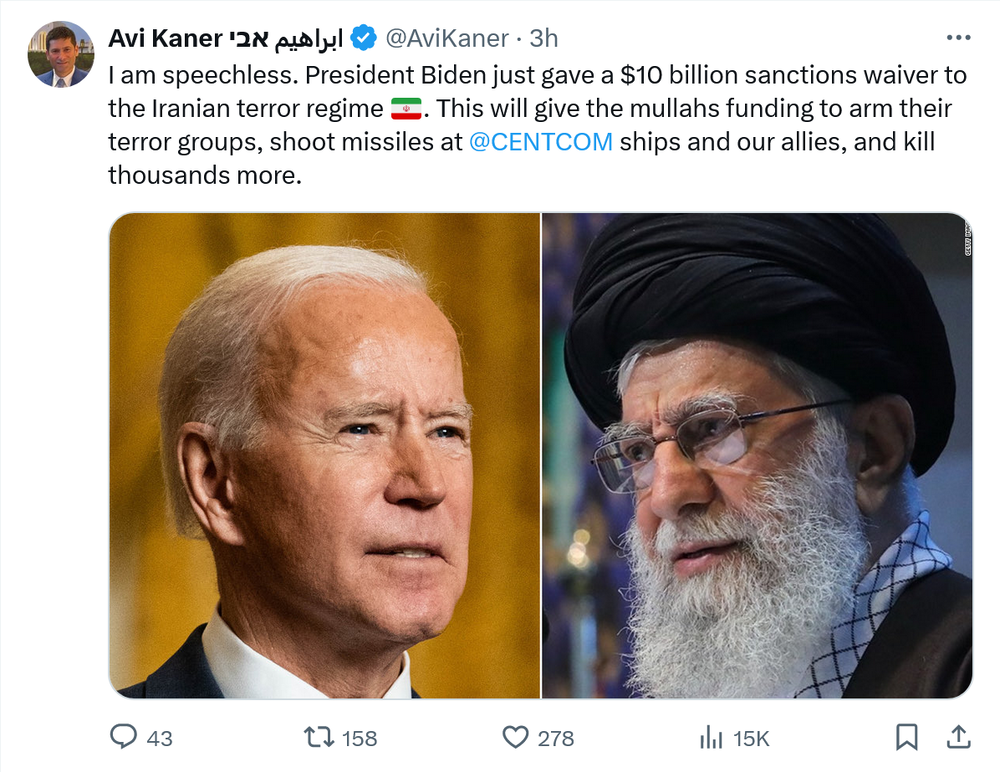Open the view analytics bar chart icon
Image resolution: width=1000 pixels, height=772 pixels.
point(711,738)
